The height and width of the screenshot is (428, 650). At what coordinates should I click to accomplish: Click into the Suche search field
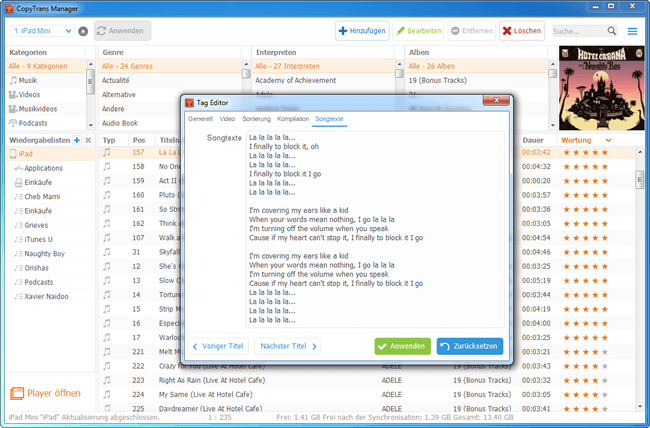pos(579,31)
